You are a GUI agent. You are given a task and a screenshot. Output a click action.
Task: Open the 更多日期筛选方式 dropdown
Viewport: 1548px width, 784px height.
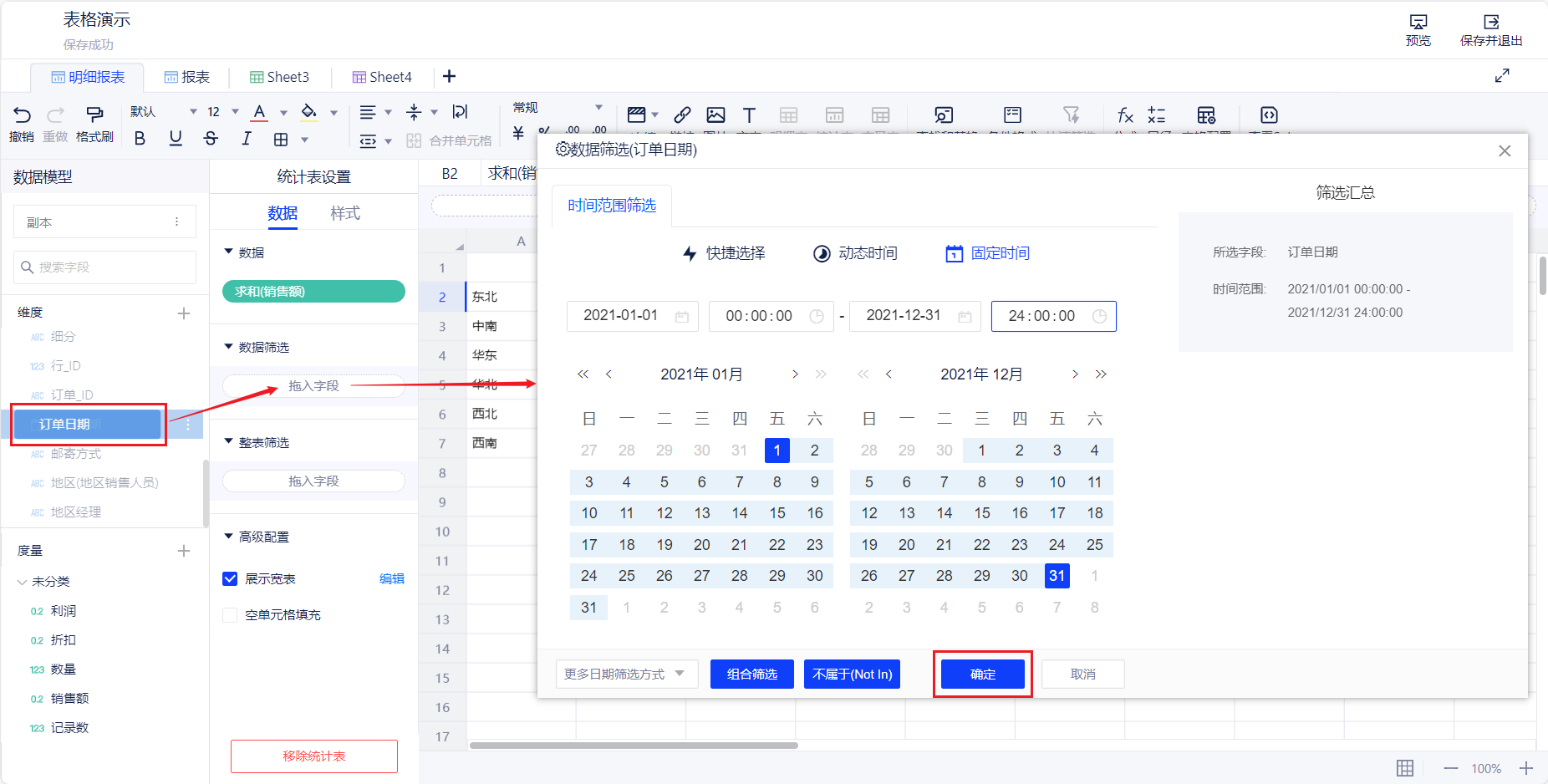pos(625,674)
